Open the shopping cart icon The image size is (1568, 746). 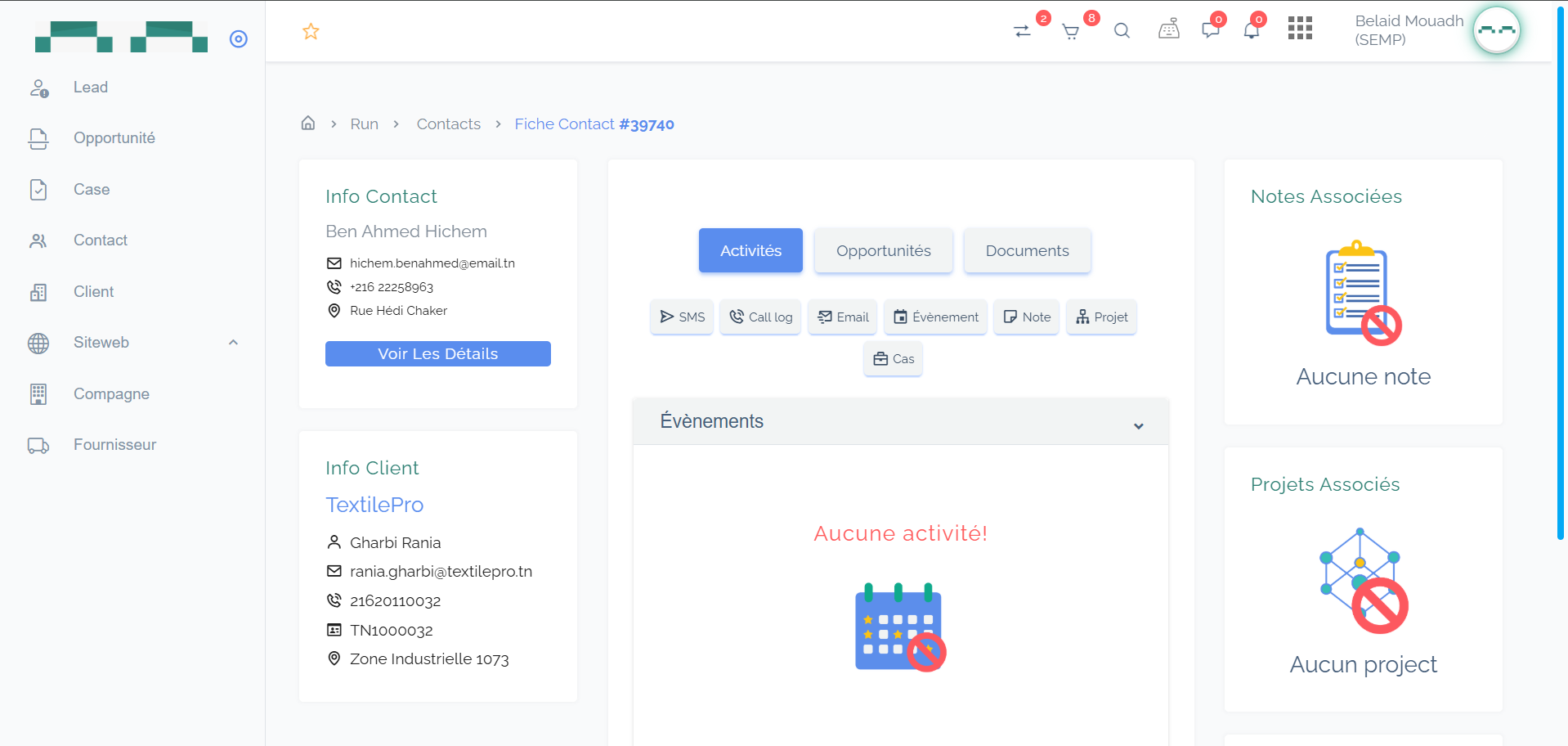coord(1070,32)
